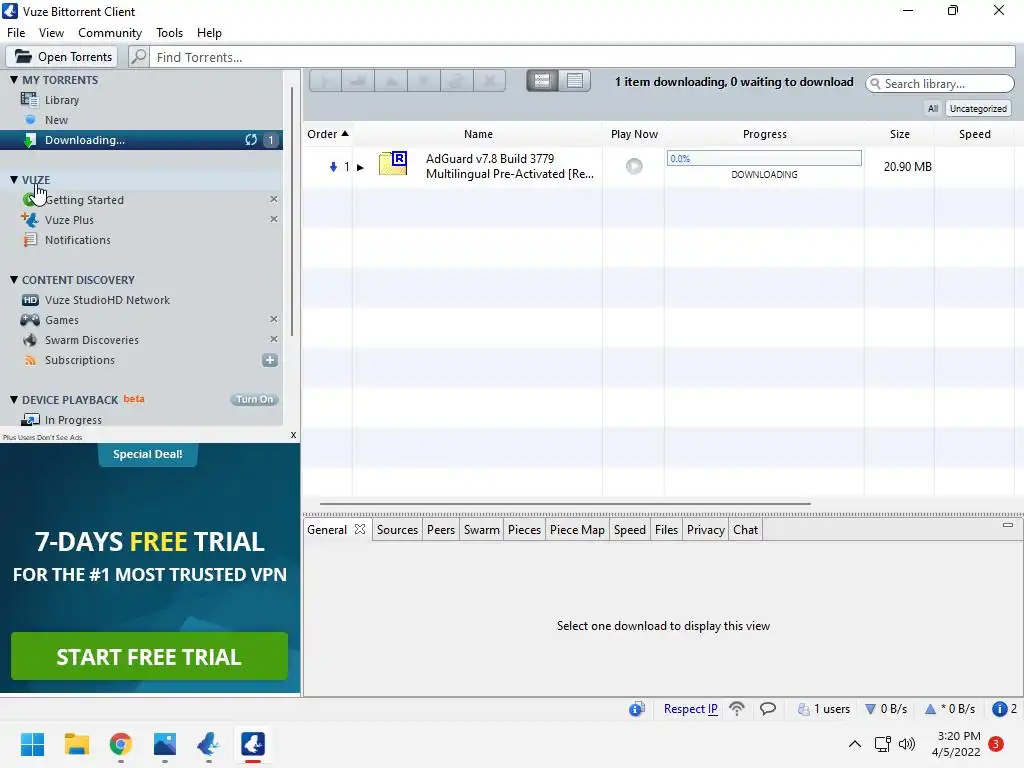
Task: Switch to the Privacy tab
Action: 705,530
